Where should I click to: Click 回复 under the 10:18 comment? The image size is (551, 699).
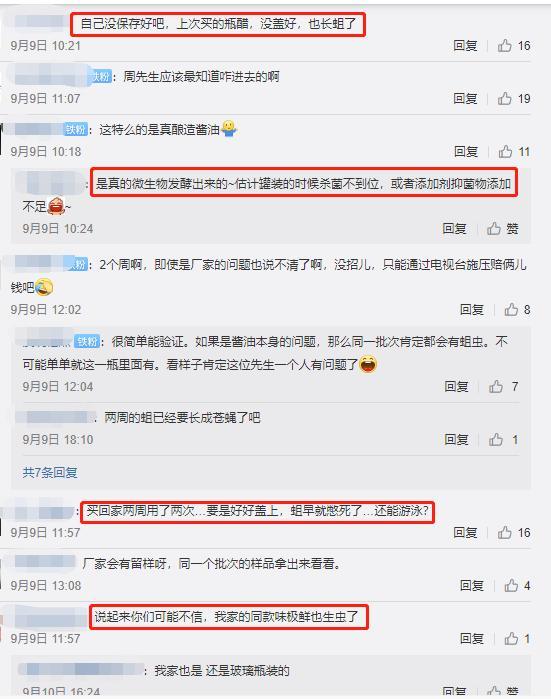click(x=466, y=152)
